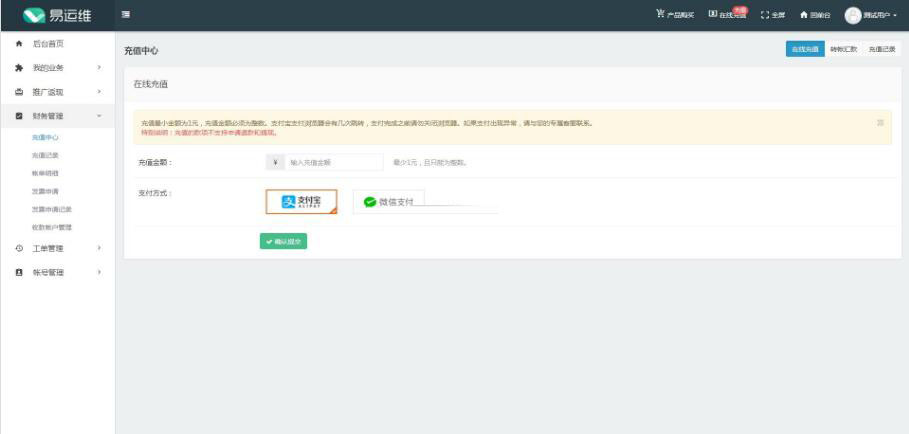
Task: Collapse the 财务管理 section chevron
Action: click(99, 116)
